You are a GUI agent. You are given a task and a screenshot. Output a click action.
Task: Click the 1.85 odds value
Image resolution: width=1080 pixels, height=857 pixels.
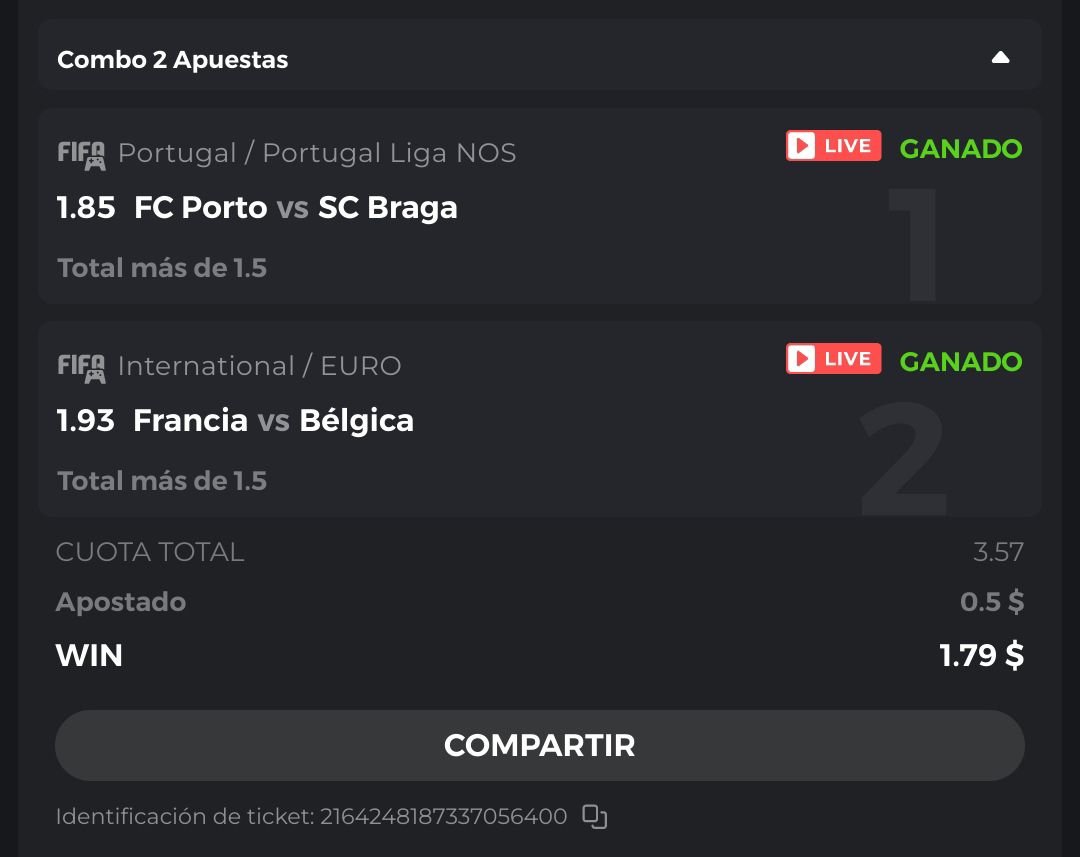click(86, 208)
